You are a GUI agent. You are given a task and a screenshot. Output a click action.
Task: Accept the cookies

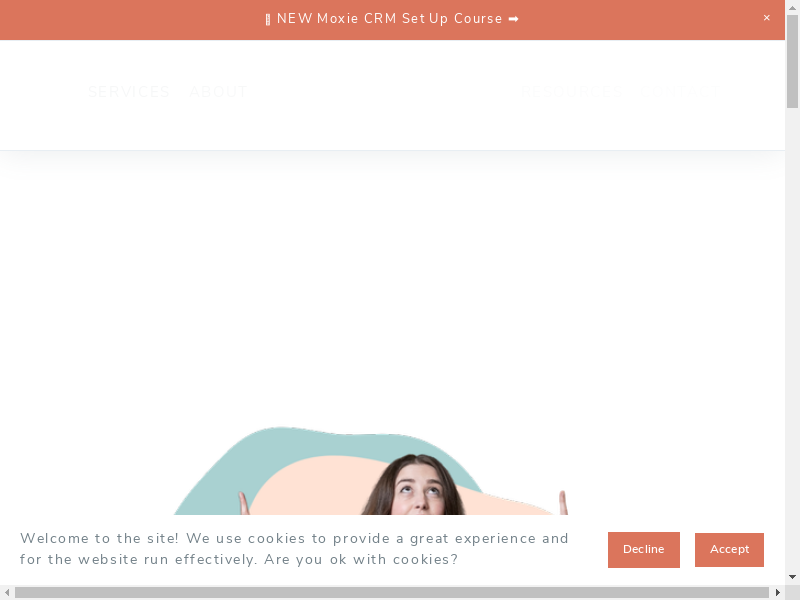(729, 549)
